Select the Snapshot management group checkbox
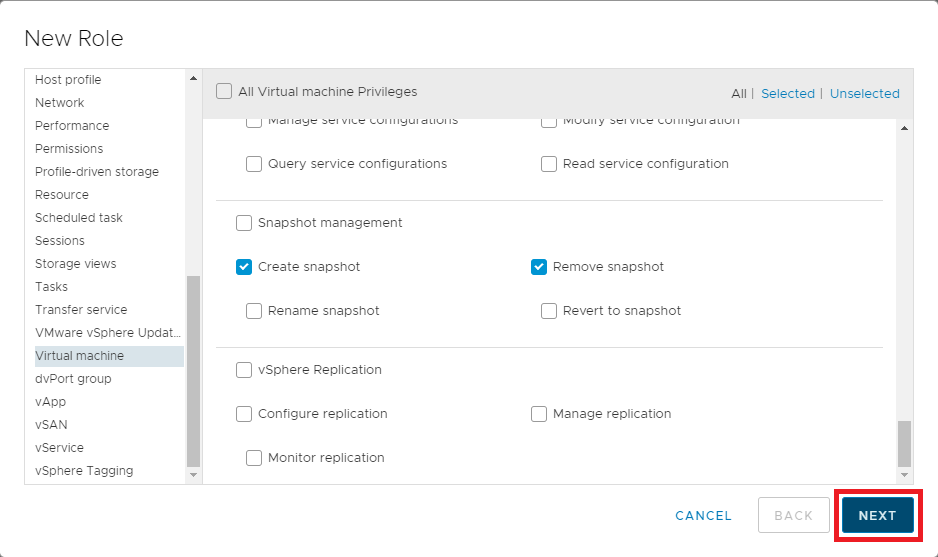938x557 pixels. click(x=244, y=223)
